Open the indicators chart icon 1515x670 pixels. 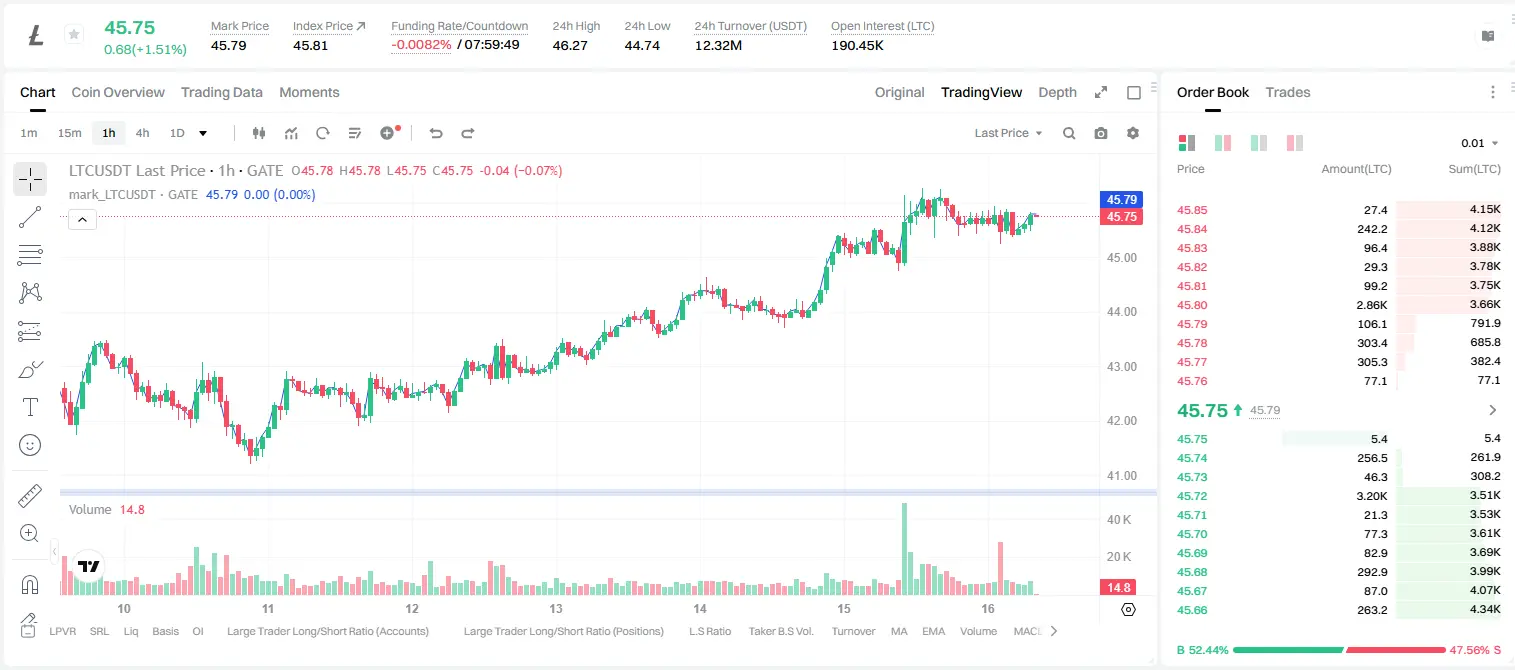click(291, 133)
